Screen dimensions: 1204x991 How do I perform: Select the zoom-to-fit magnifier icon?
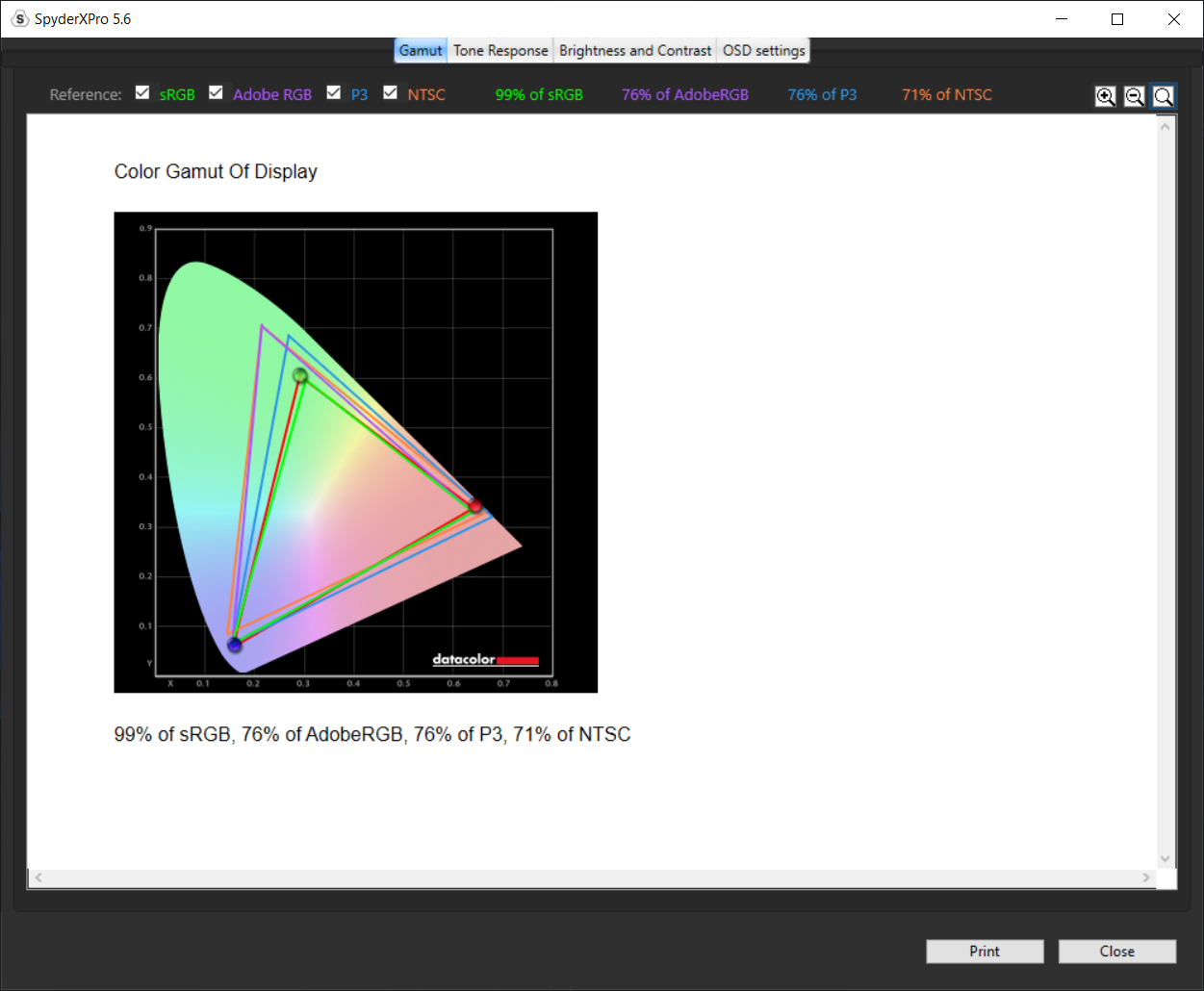[x=1164, y=96]
